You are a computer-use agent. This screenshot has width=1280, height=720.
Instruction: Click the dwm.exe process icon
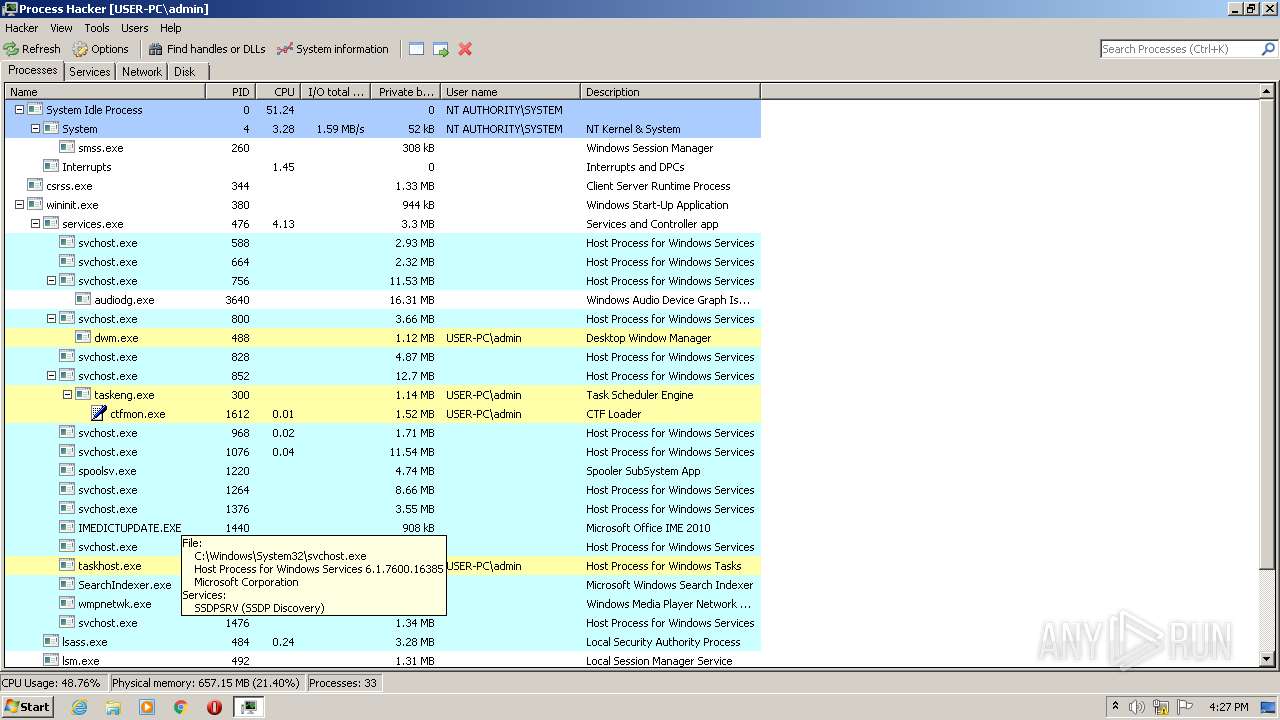click(x=83, y=338)
